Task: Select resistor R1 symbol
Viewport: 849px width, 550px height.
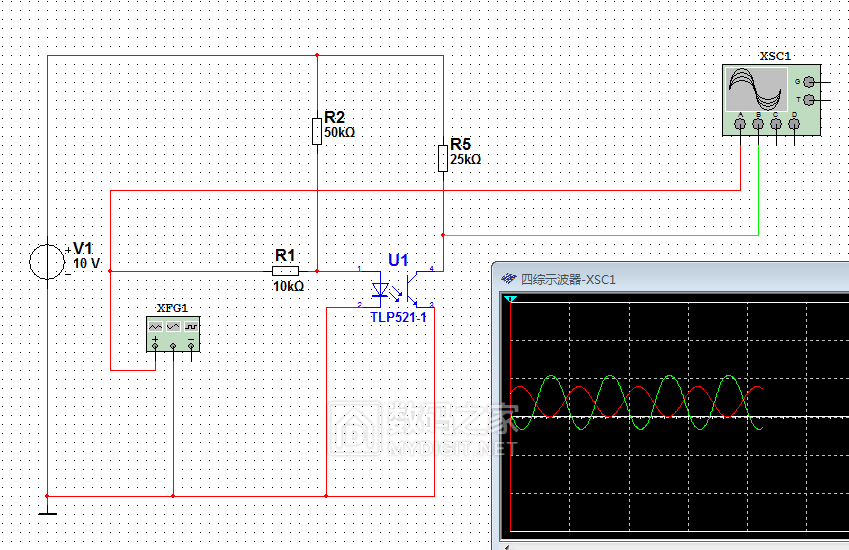Action: [285, 270]
